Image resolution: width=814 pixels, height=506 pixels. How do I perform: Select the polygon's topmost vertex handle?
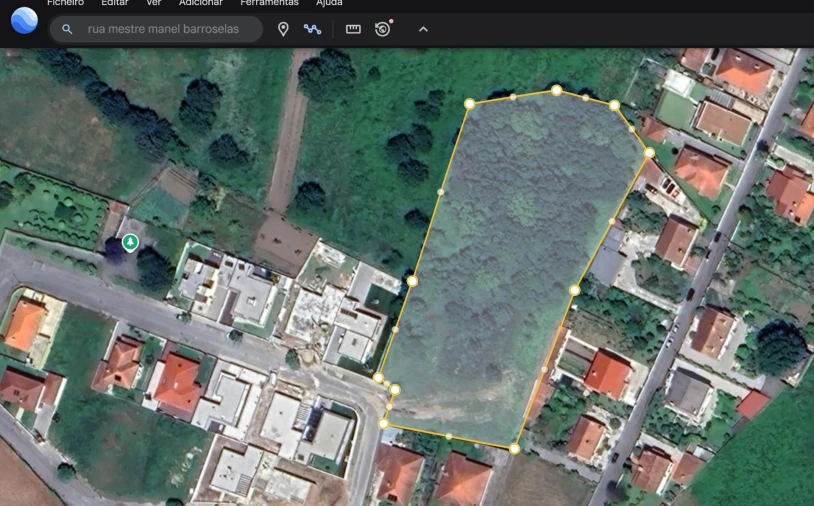557,90
